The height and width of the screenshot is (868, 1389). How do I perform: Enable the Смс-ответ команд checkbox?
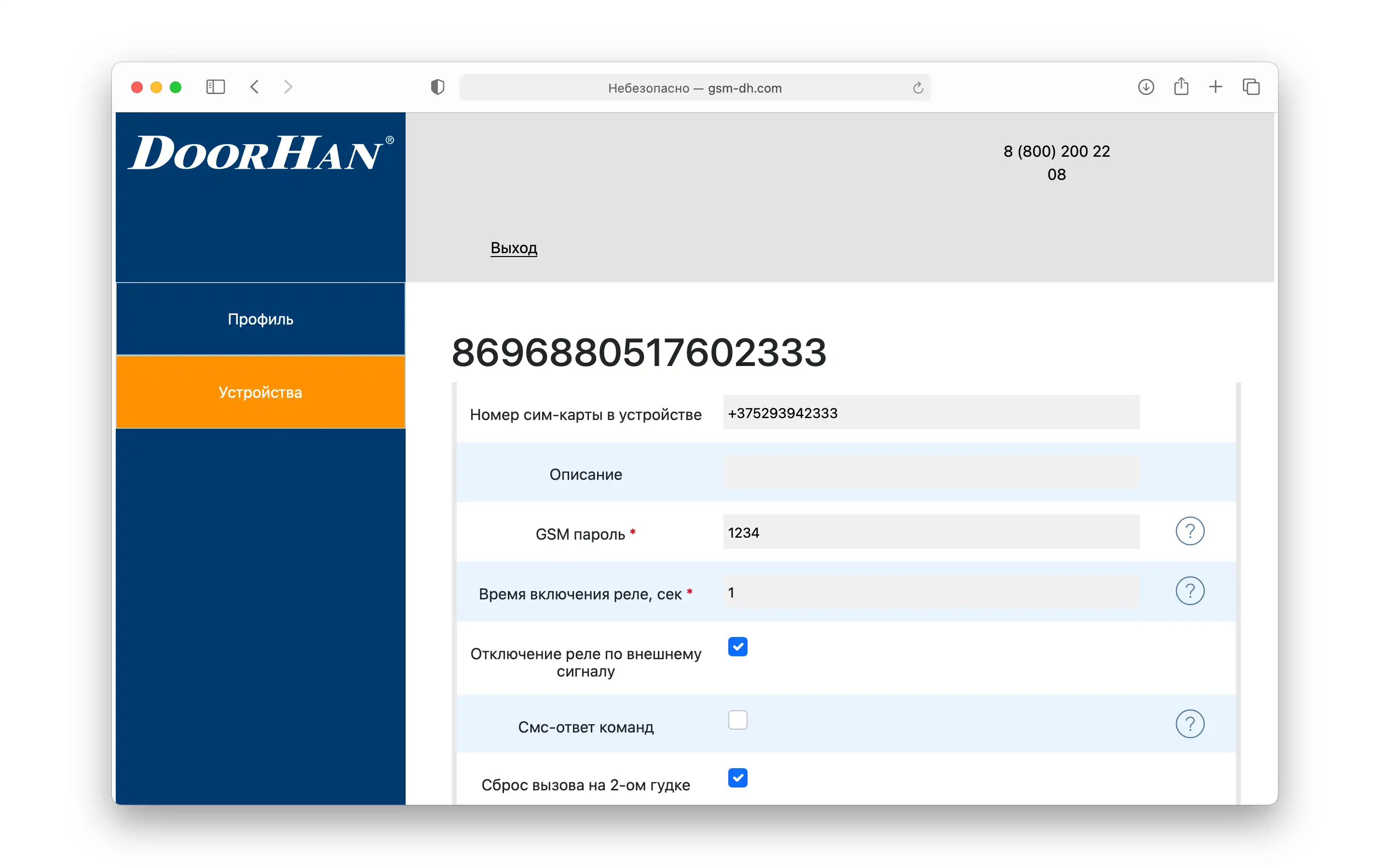click(737, 720)
